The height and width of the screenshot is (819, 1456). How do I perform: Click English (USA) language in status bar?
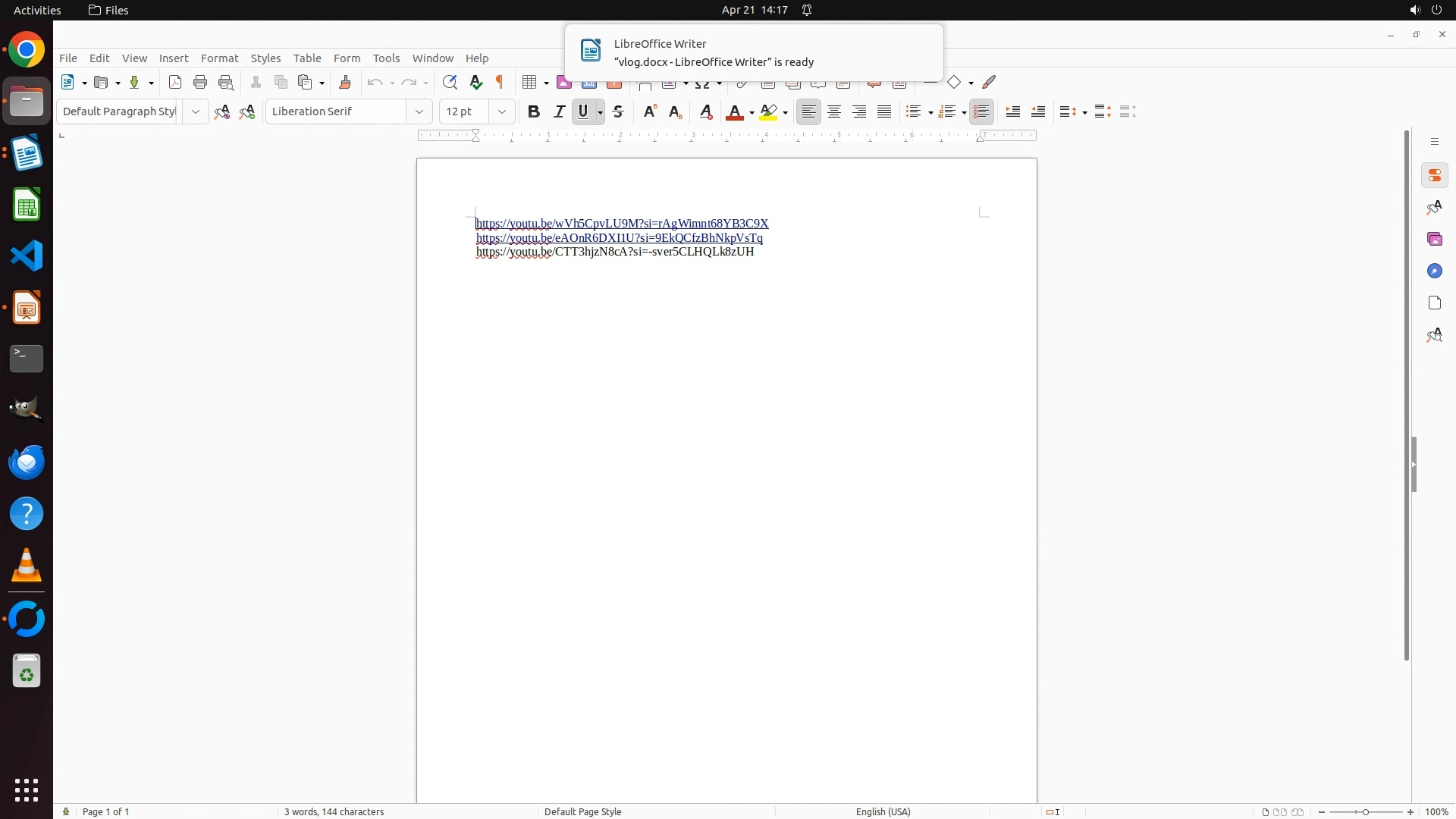(883, 811)
